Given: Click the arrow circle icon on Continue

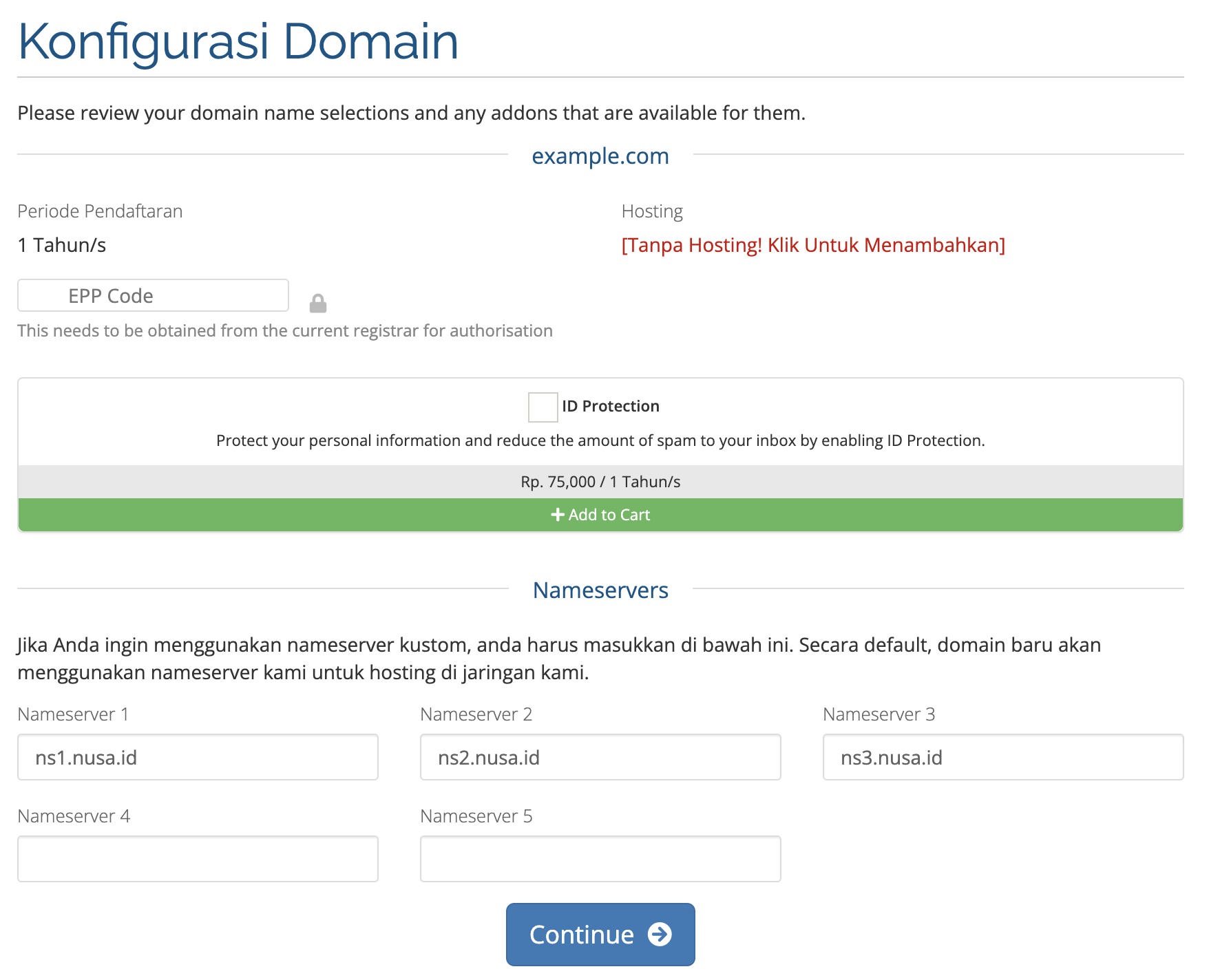Looking at the screenshot, I should click(660, 935).
